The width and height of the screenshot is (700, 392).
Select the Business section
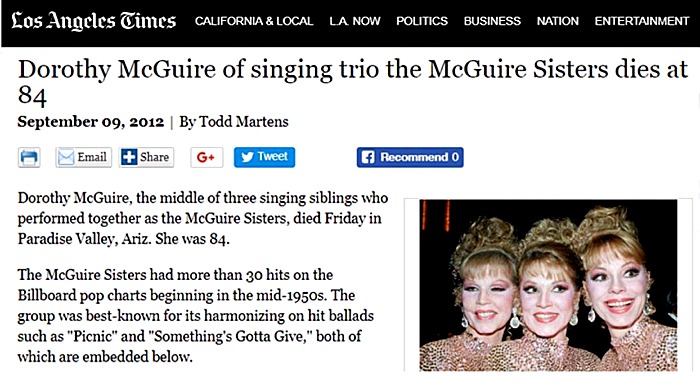tap(492, 21)
